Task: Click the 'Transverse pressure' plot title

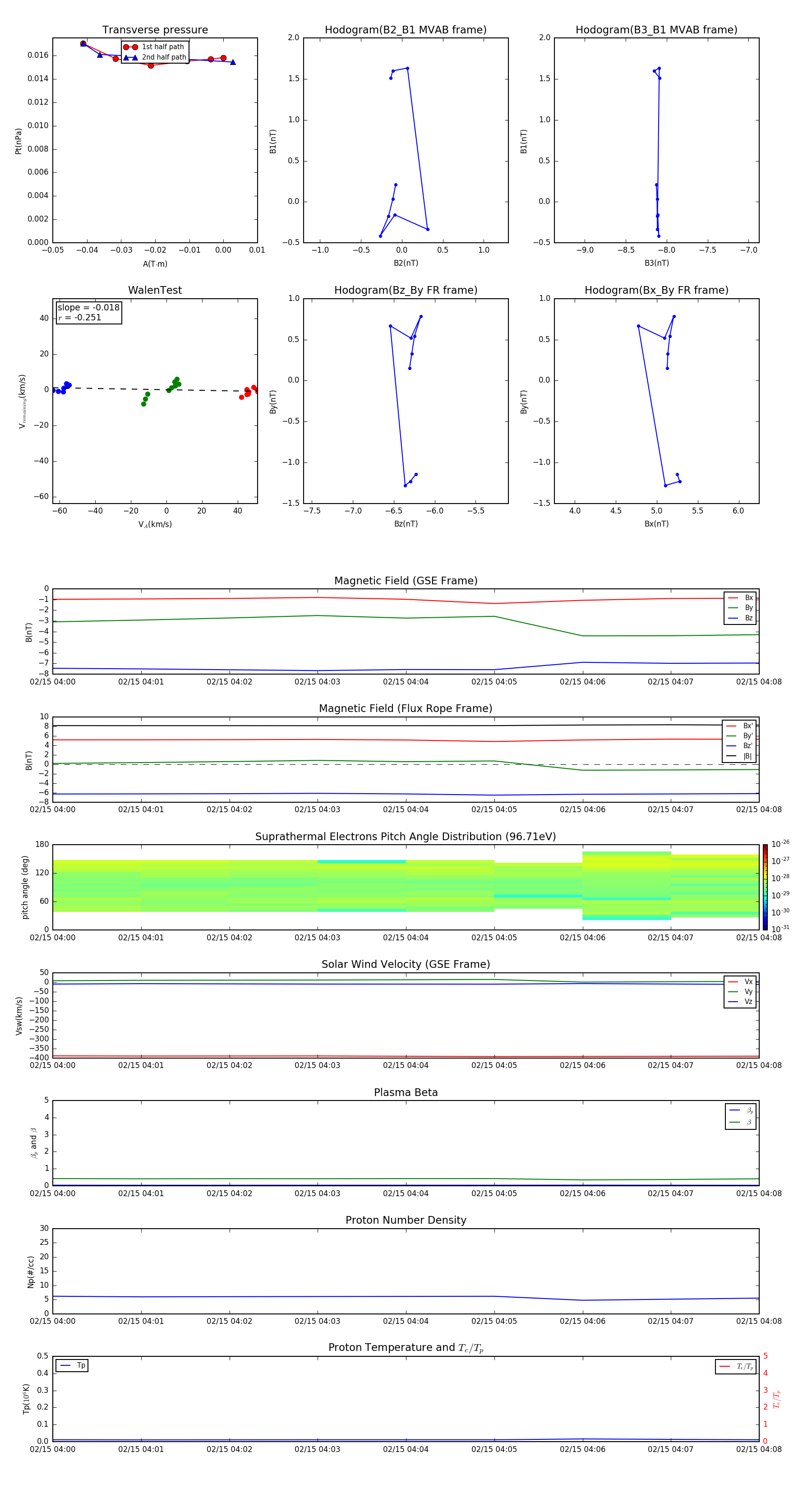Action: point(155,30)
